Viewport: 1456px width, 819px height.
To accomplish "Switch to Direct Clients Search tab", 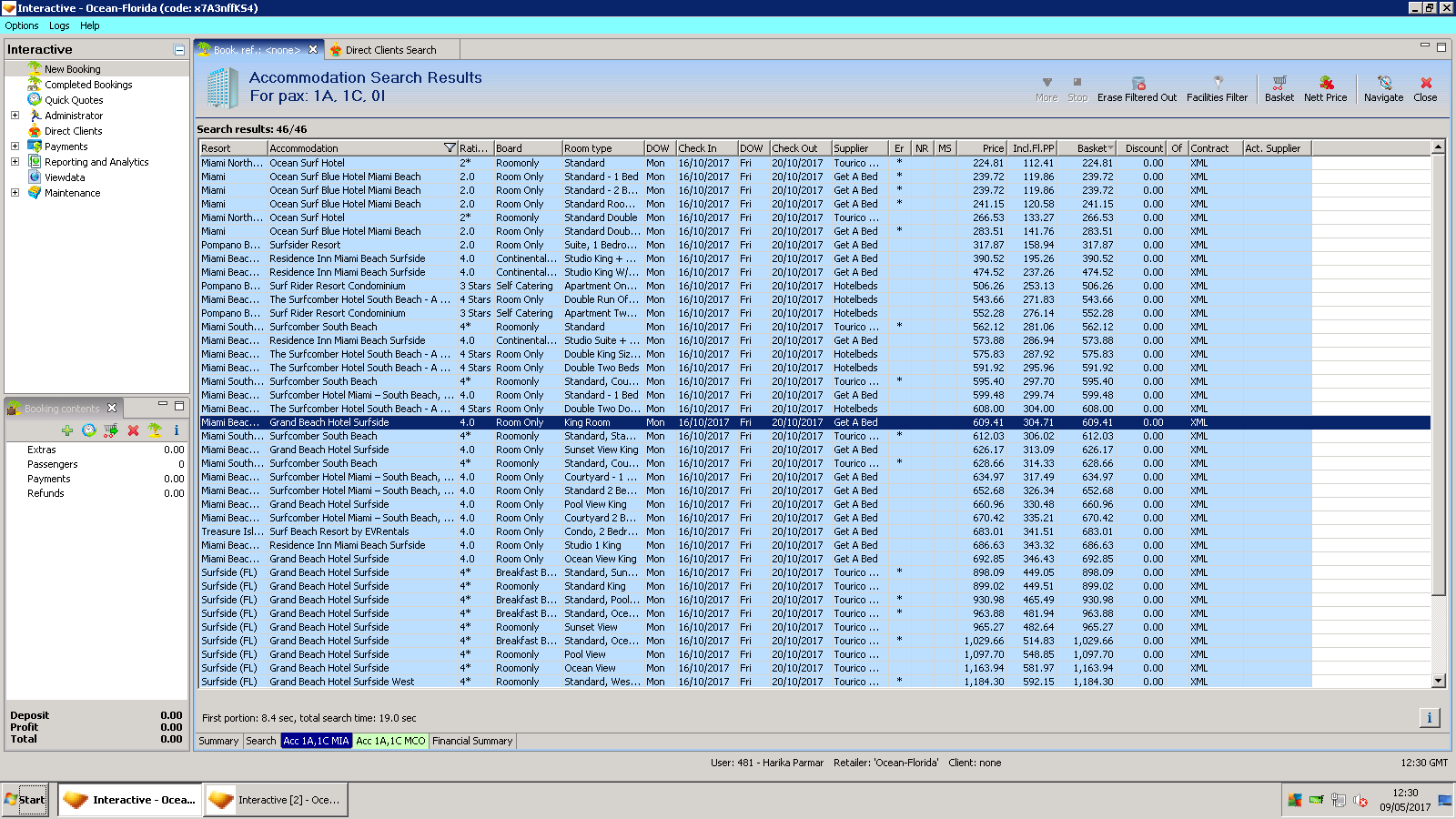I will pyautogui.click(x=389, y=50).
